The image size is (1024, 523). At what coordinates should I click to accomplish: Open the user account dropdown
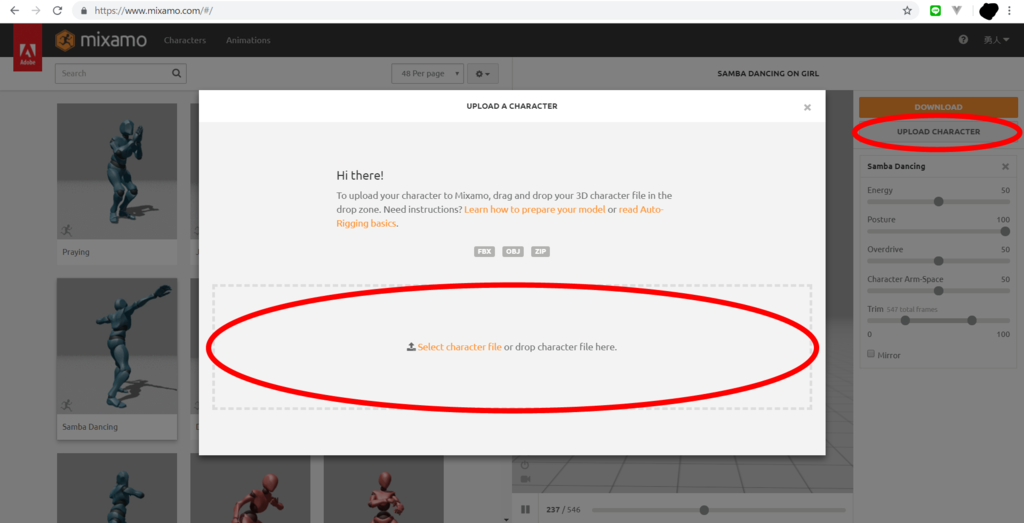(x=997, y=40)
